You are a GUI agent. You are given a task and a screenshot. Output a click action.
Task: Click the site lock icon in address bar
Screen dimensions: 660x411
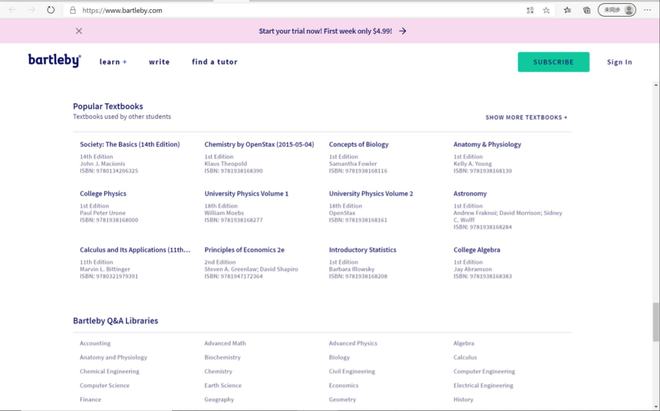point(73,10)
